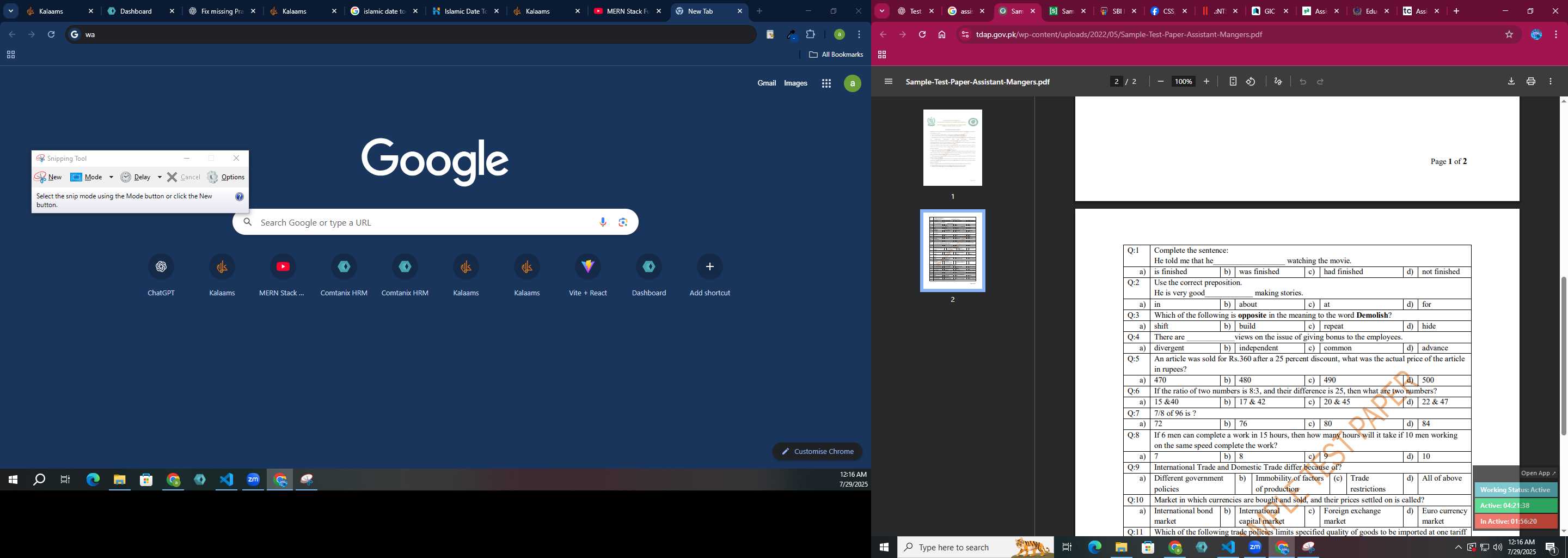Switch to the Fix missing Pr... tab
The width and height of the screenshot is (1568, 558).
222,11
